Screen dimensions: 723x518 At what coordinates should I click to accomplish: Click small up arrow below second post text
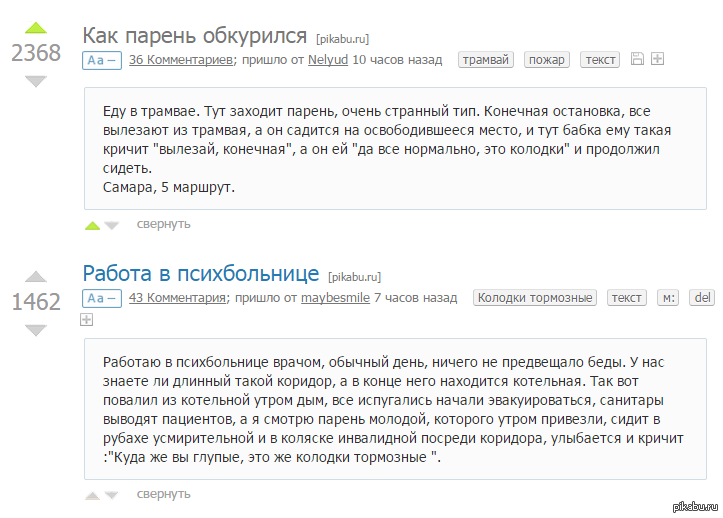tap(92, 495)
